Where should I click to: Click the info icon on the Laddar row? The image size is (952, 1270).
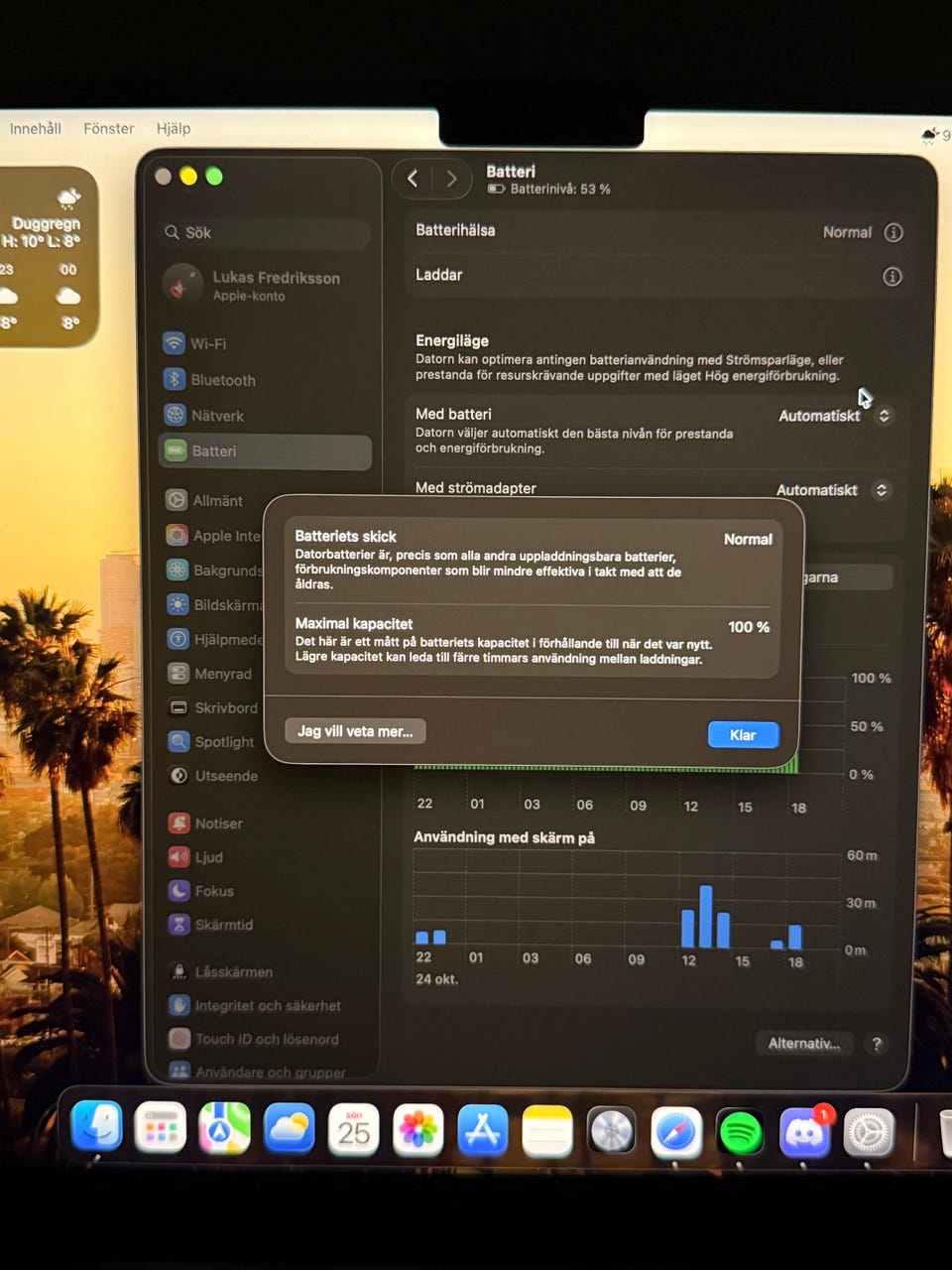coord(892,276)
